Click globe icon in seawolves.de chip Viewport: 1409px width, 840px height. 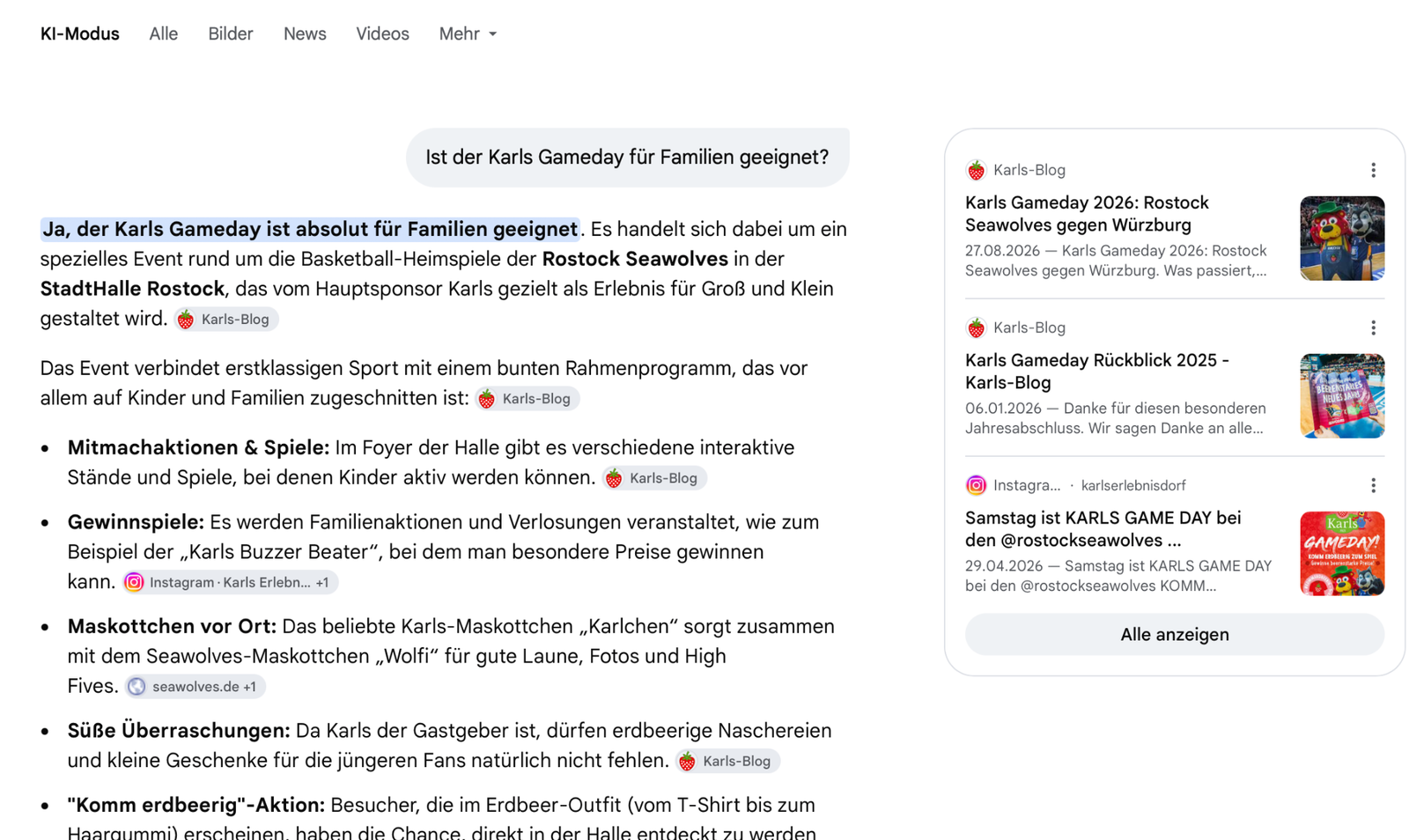pos(136,687)
